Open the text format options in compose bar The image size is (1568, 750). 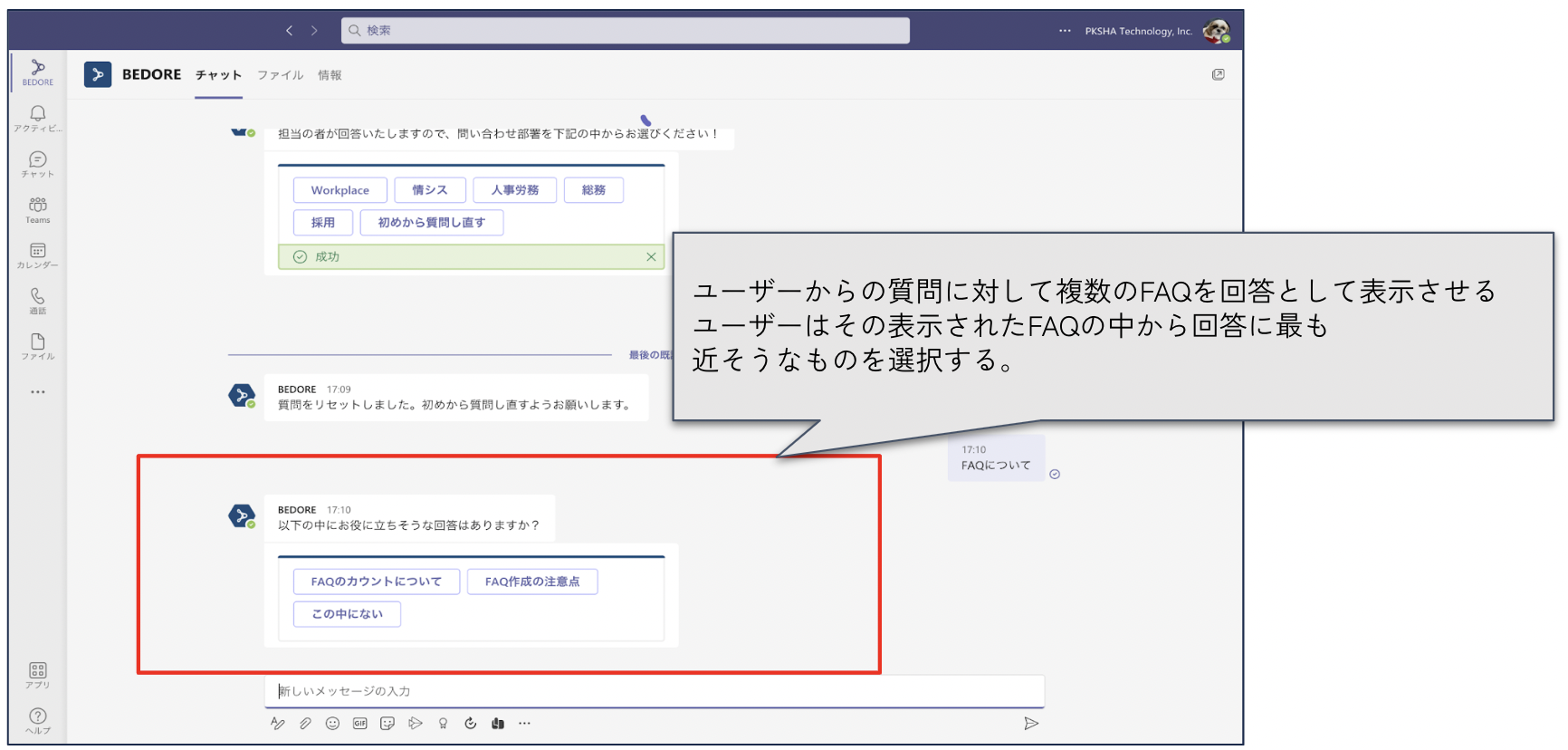(x=278, y=723)
